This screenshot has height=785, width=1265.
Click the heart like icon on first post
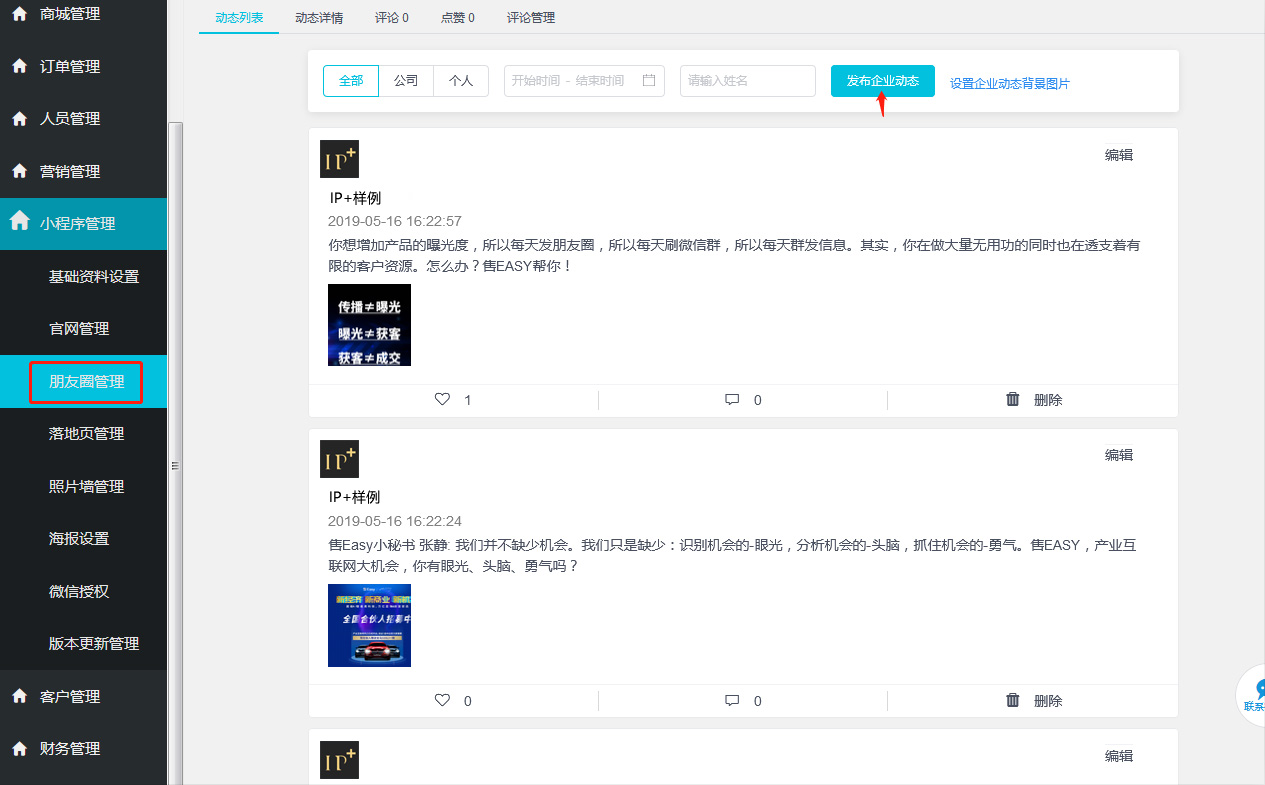coord(442,399)
